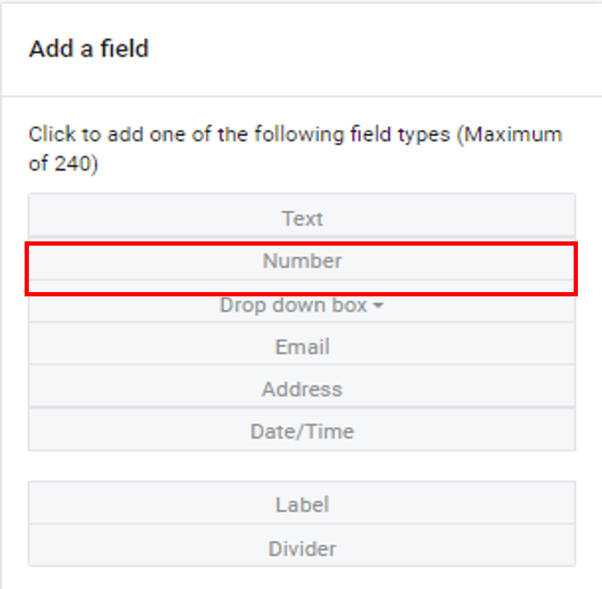This screenshot has height=589, width=602.
Task: Click the Maximum of 240 note
Action: click(510, 135)
